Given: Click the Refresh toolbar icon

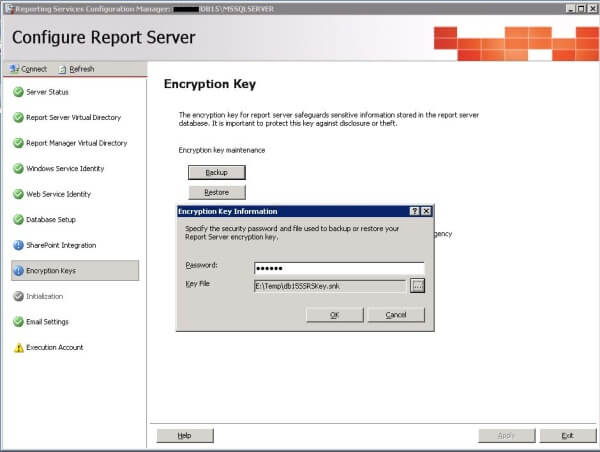Looking at the screenshot, I should (62, 69).
